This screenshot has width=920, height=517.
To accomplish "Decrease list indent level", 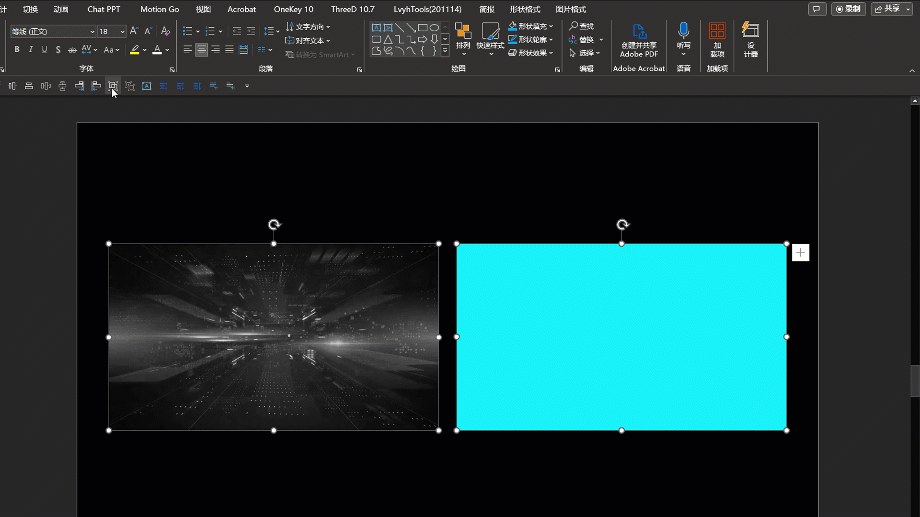I will (x=237, y=31).
